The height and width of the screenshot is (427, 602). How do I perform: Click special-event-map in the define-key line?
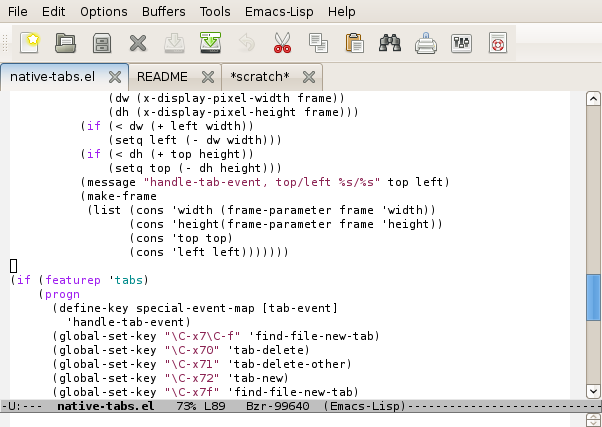point(195,308)
